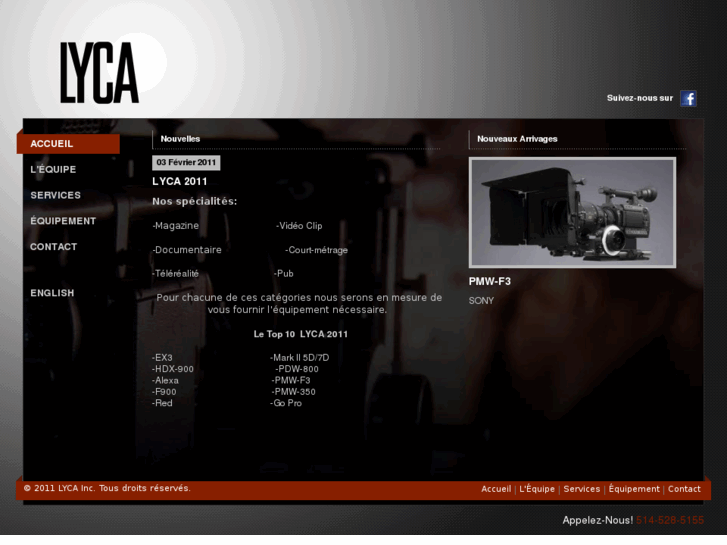727x545 pixels.
Task: Click footer link Équipement
Action: point(634,489)
